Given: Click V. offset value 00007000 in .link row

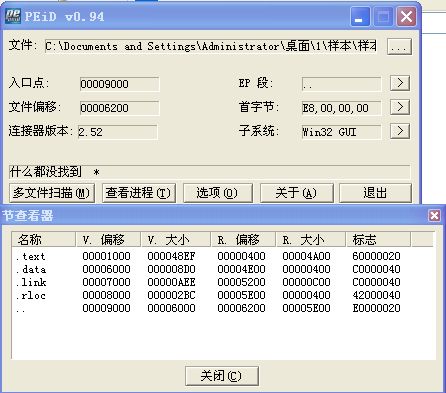Looking at the screenshot, I should point(106,282).
